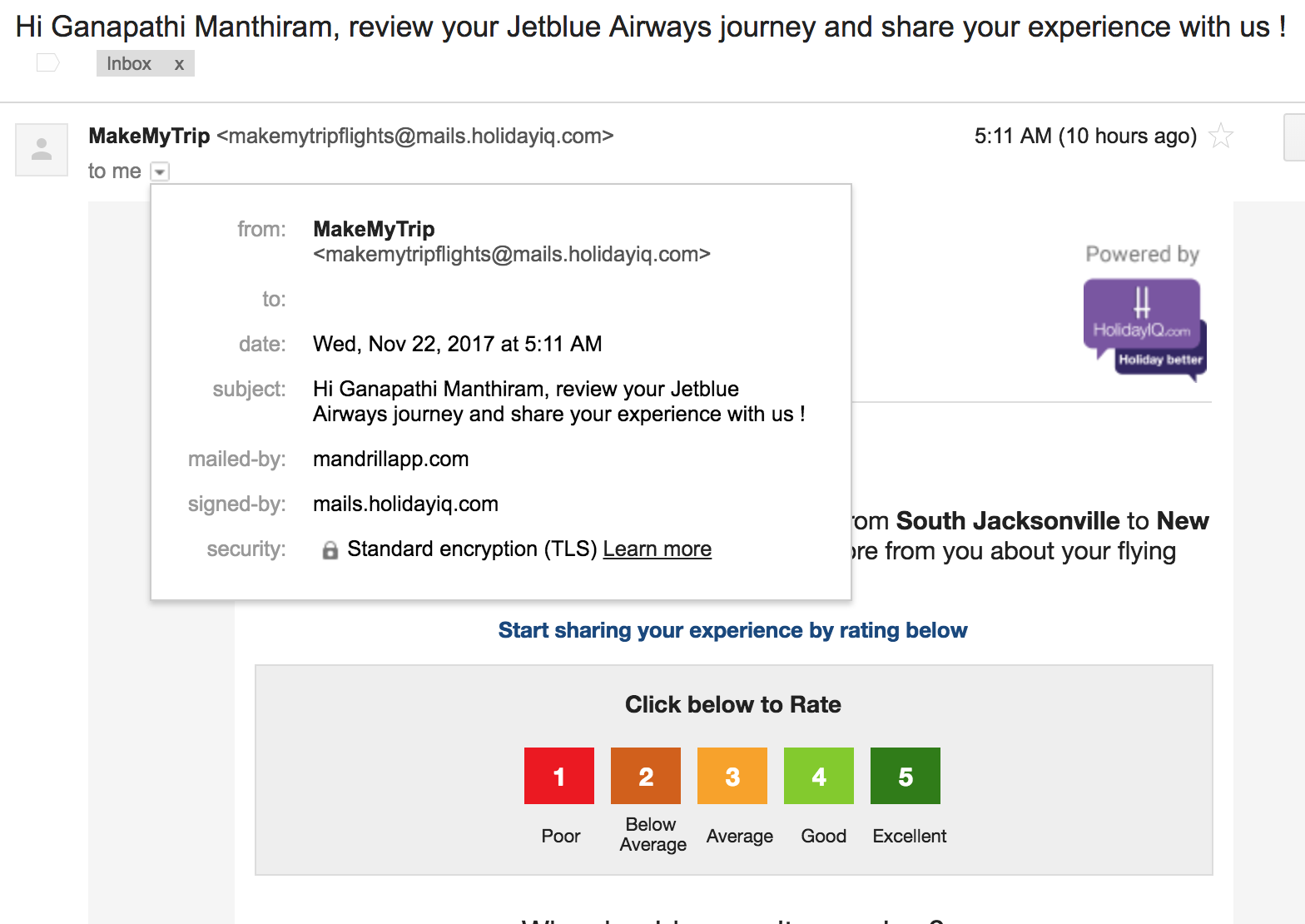The width and height of the screenshot is (1305, 924).
Task: Choose the orange 3 Average rating
Action: [x=732, y=776]
